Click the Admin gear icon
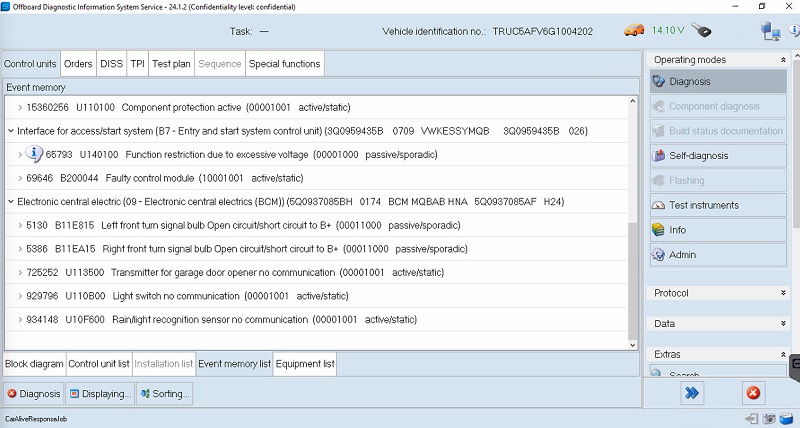The height and width of the screenshot is (428, 800). [x=659, y=255]
